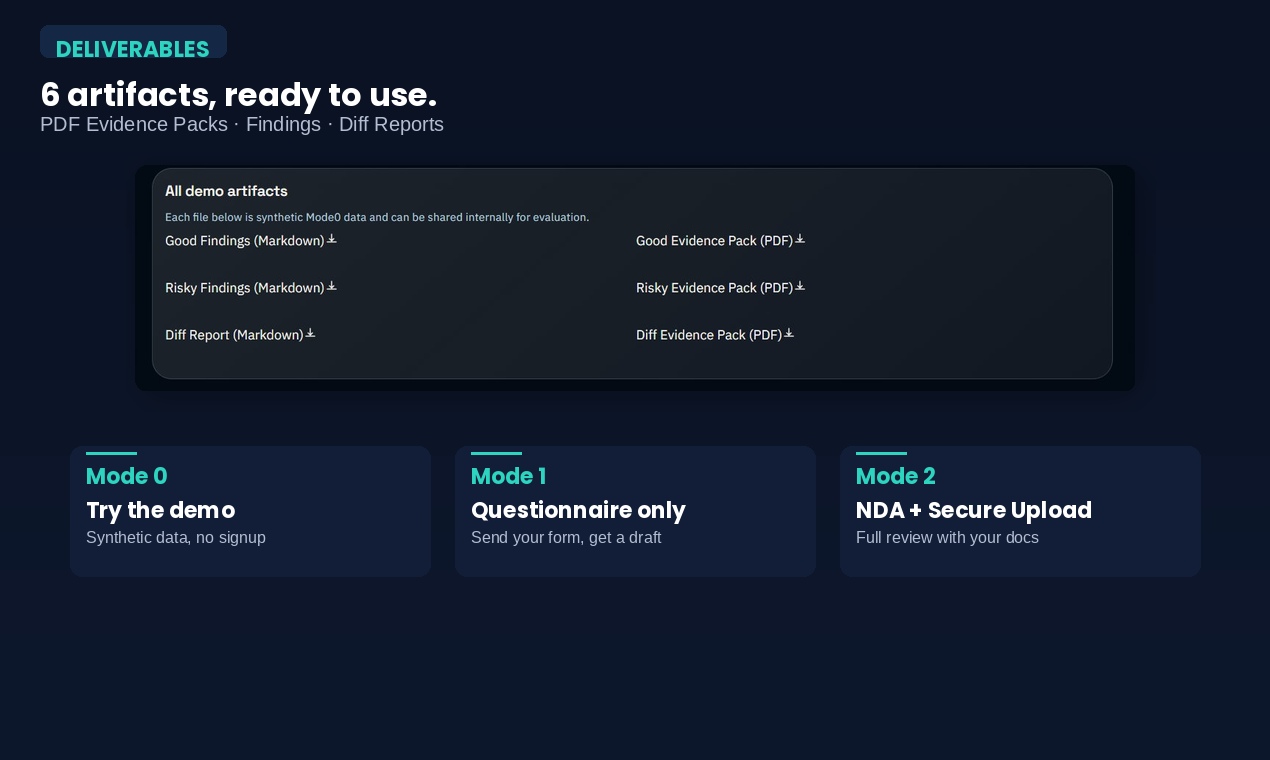Click the teal accent bar above Mode 1
Screen dimensions: 1270x760
coord(497,452)
